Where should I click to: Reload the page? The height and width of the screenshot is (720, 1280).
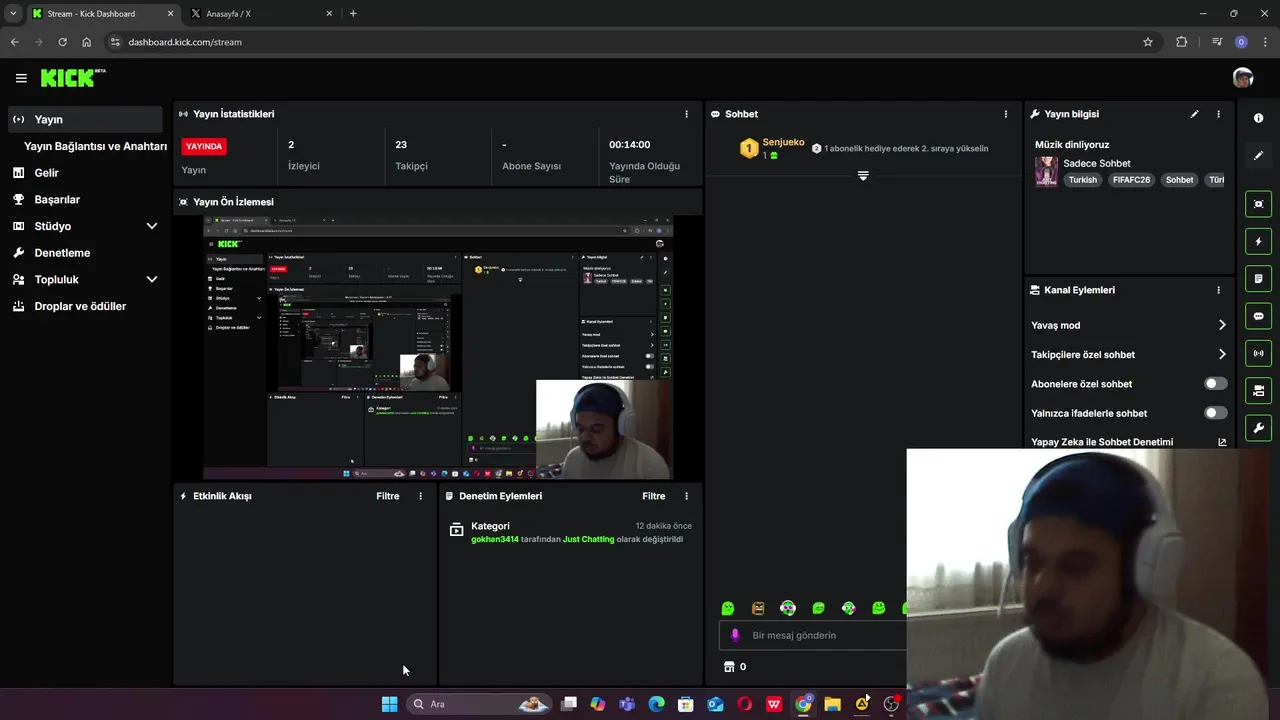pyautogui.click(x=62, y=42)
